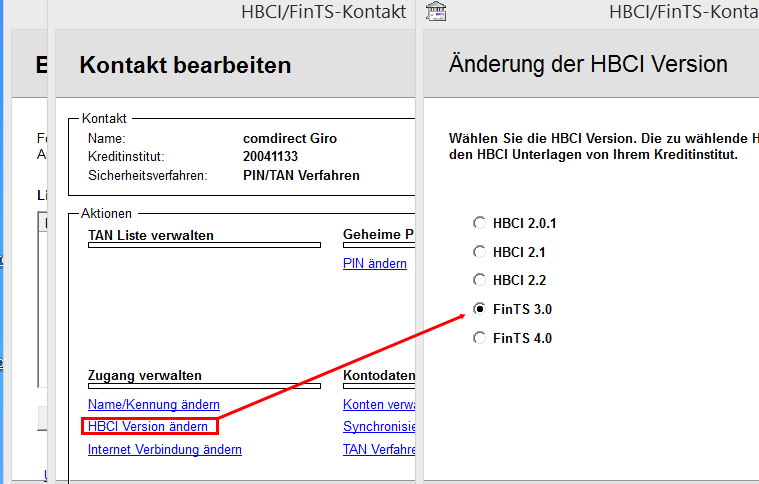759x484 pixels.
Task: Open the Konten verwalten link
Action: [x=378, y=404]
